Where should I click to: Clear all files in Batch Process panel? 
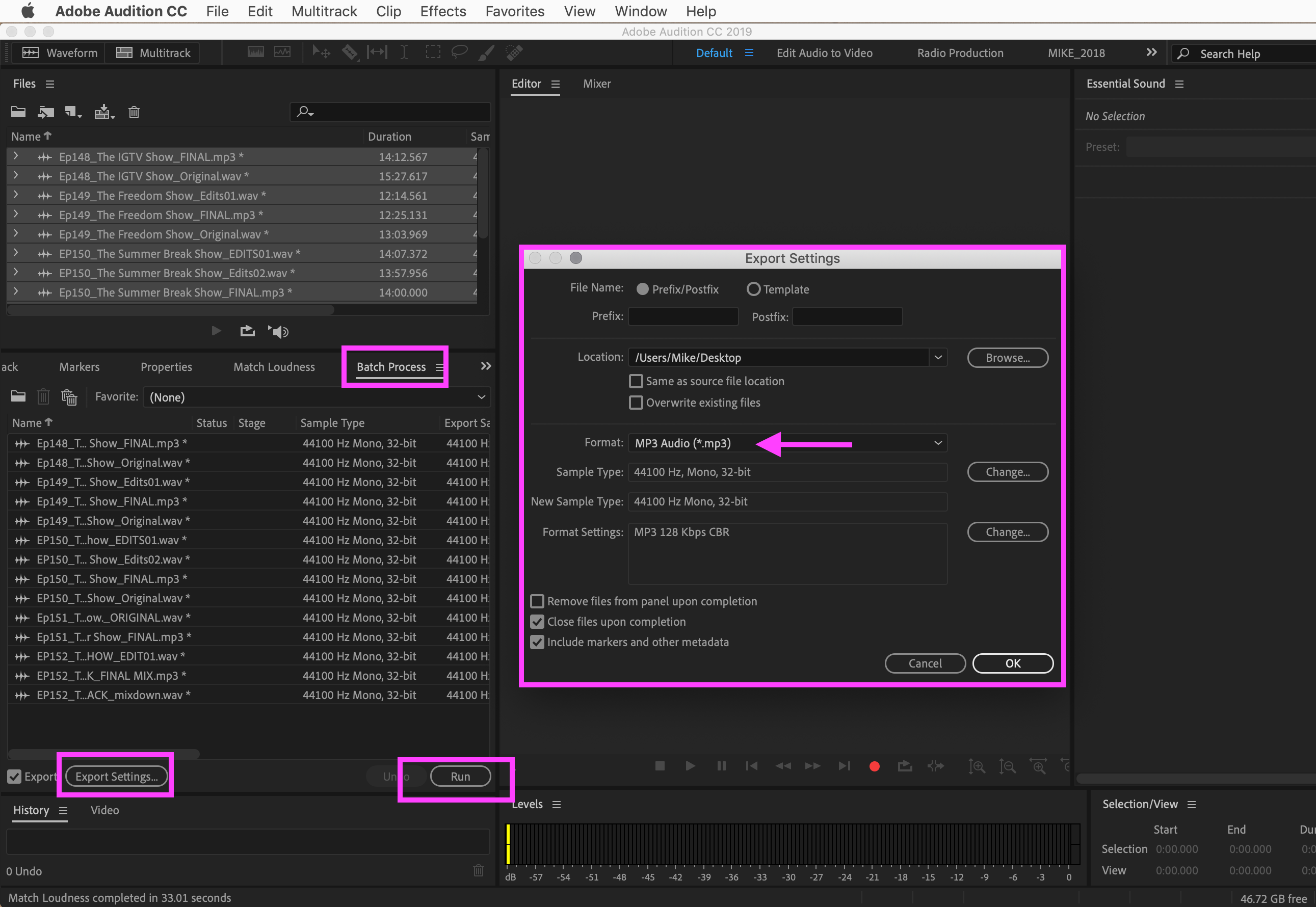click(69, 396)
